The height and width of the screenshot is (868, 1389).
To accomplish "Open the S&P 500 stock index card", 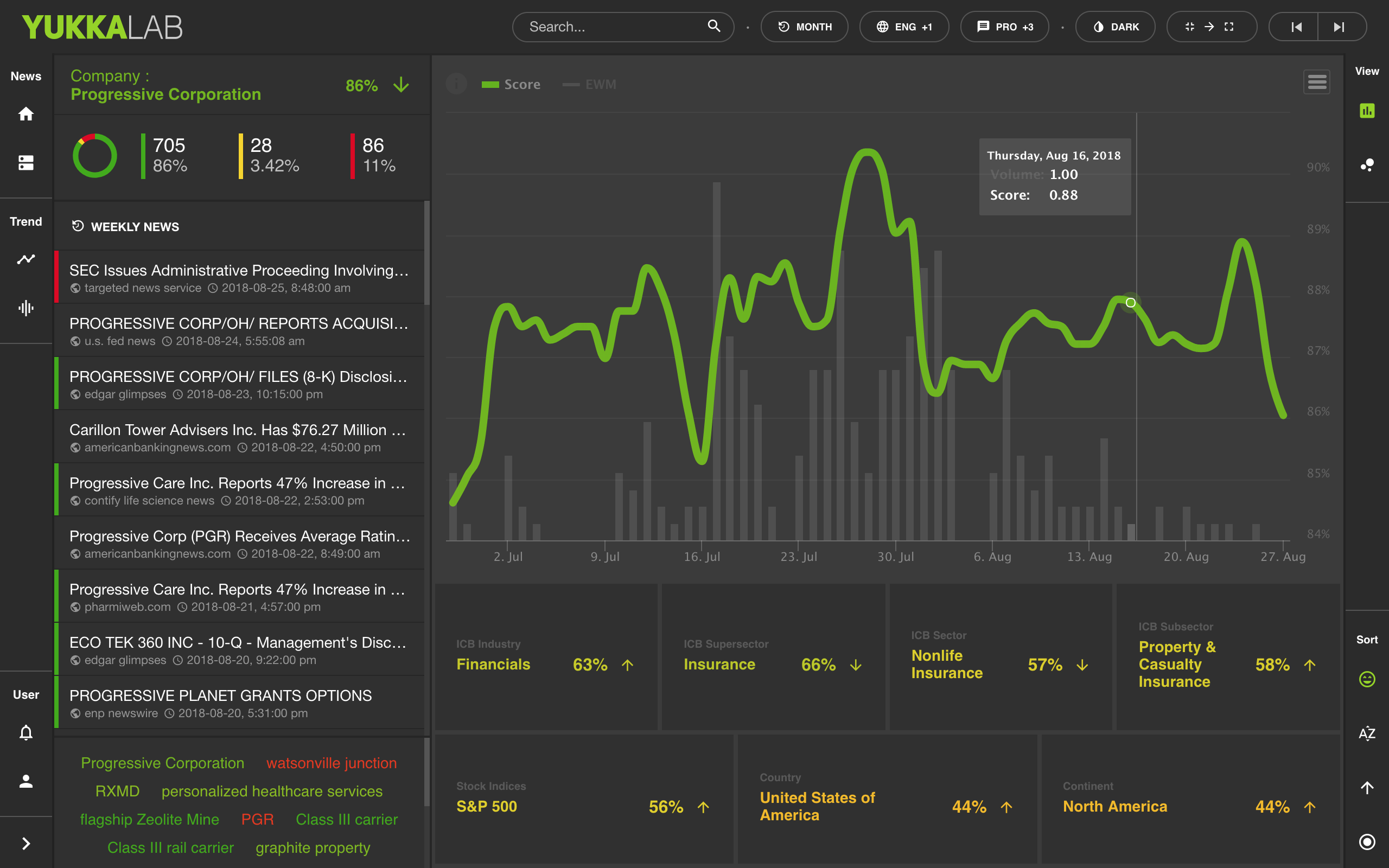I will click(x=584, y=799).
